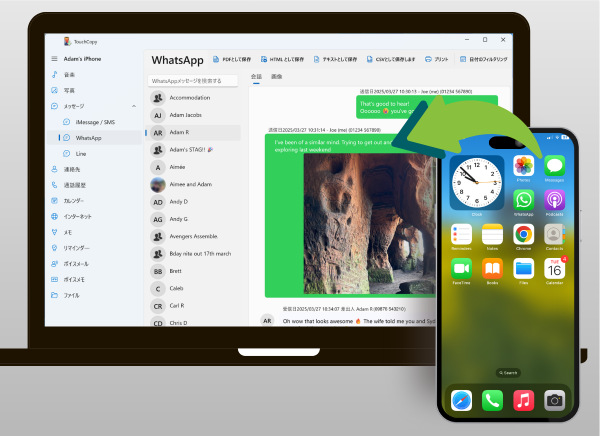
Task: Tap the Calendar app on the iPhone
Action: 554,269
